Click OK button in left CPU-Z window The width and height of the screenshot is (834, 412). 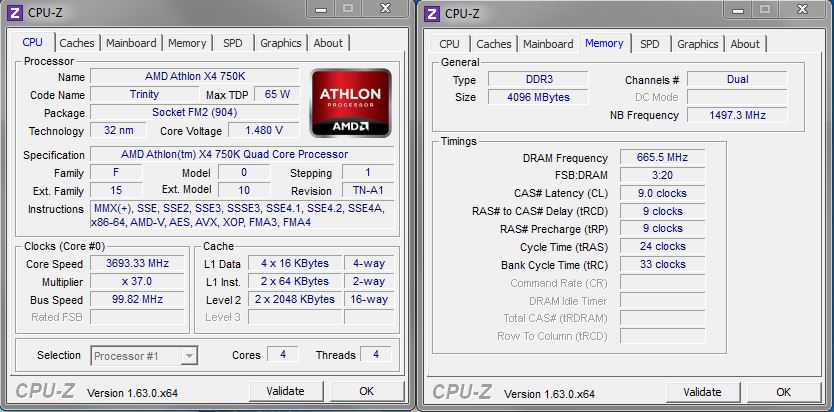(366, 391)
